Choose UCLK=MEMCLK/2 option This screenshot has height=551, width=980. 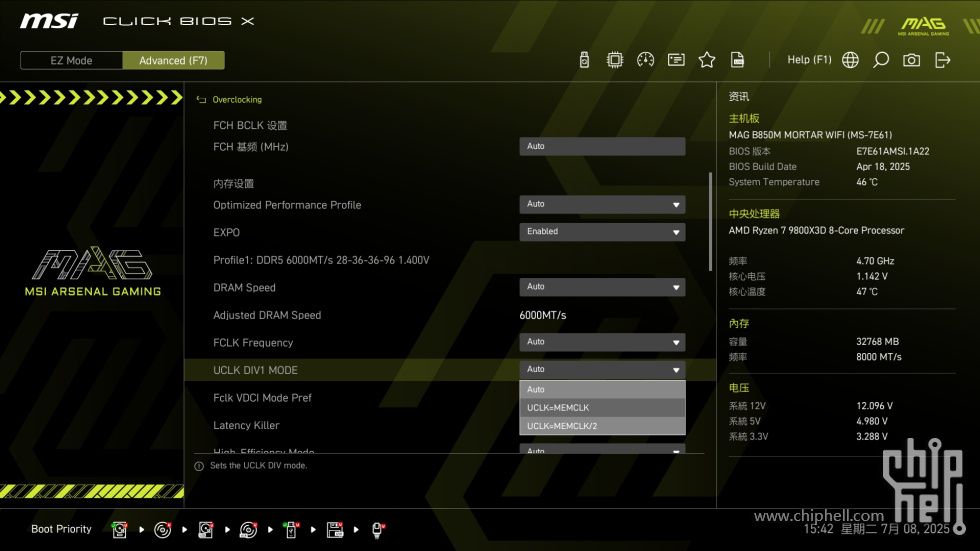coord(602,425)
